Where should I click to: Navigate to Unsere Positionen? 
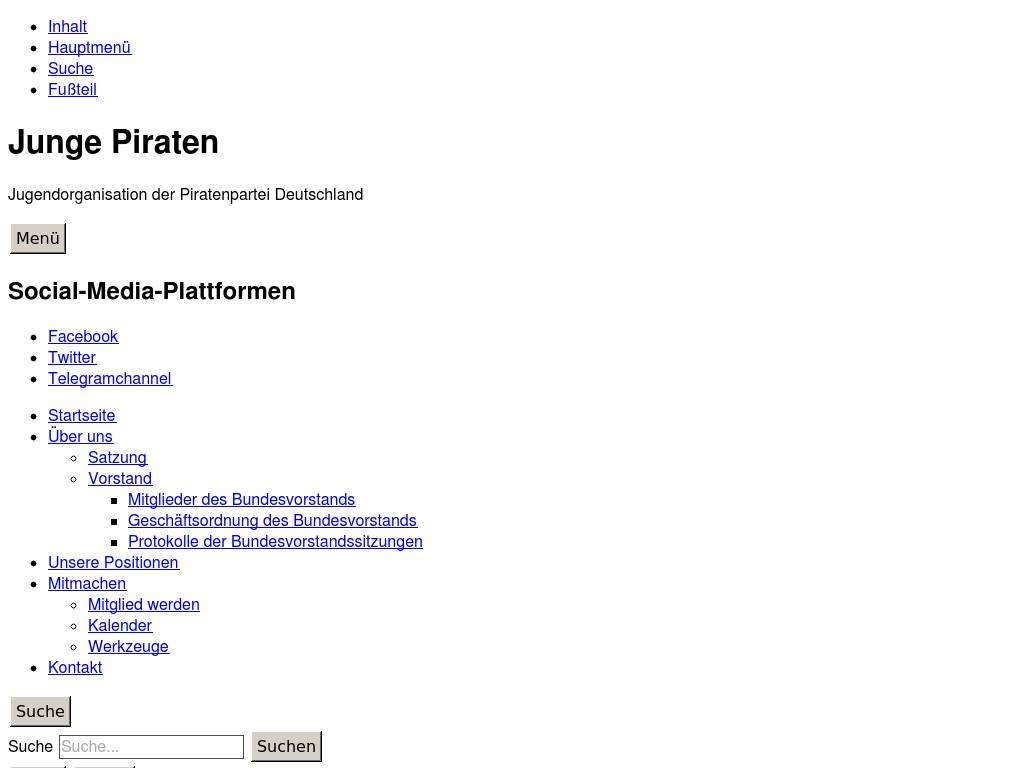tap(113, 562)
